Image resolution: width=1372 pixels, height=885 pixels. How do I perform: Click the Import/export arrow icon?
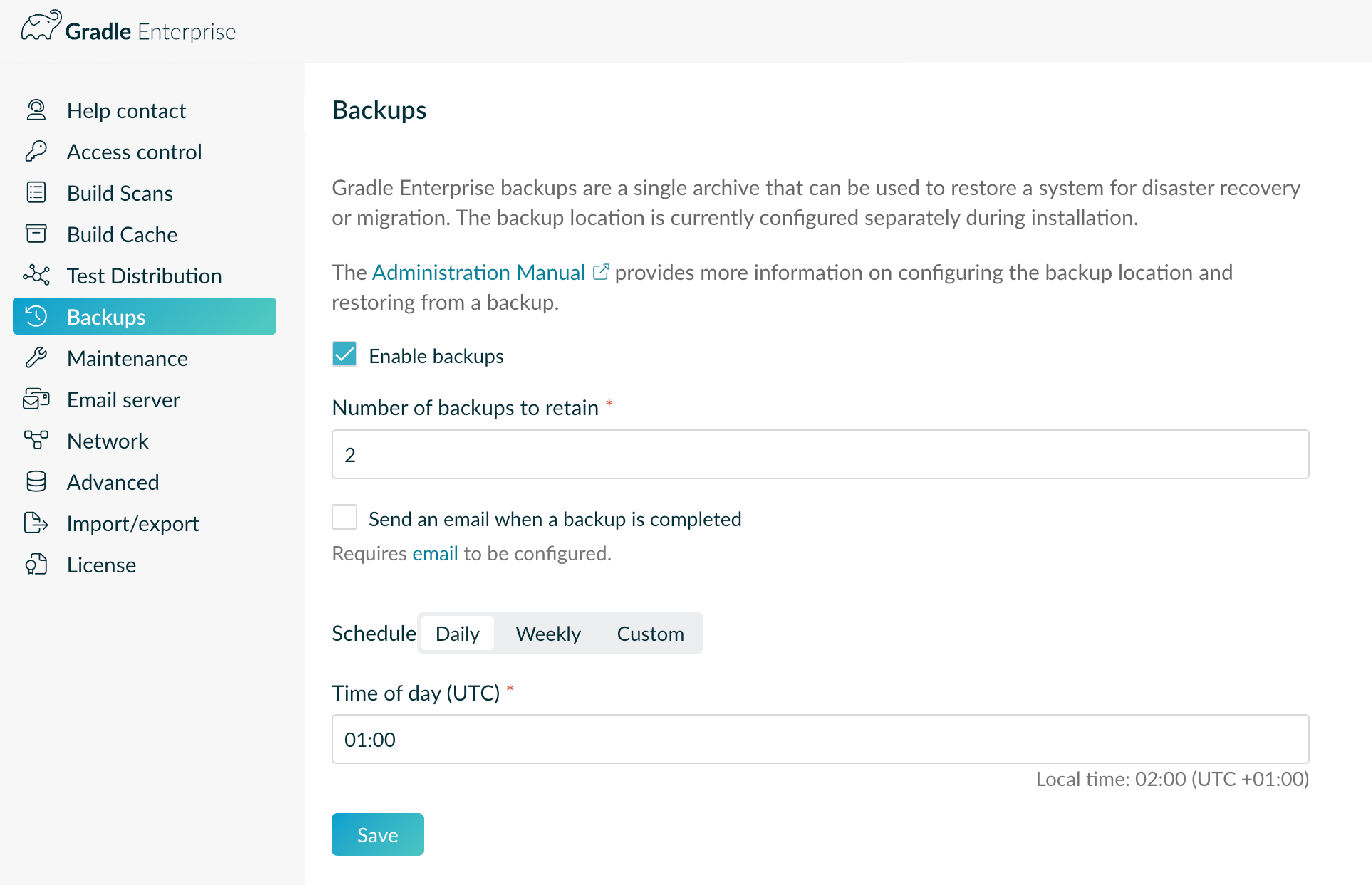36,523
